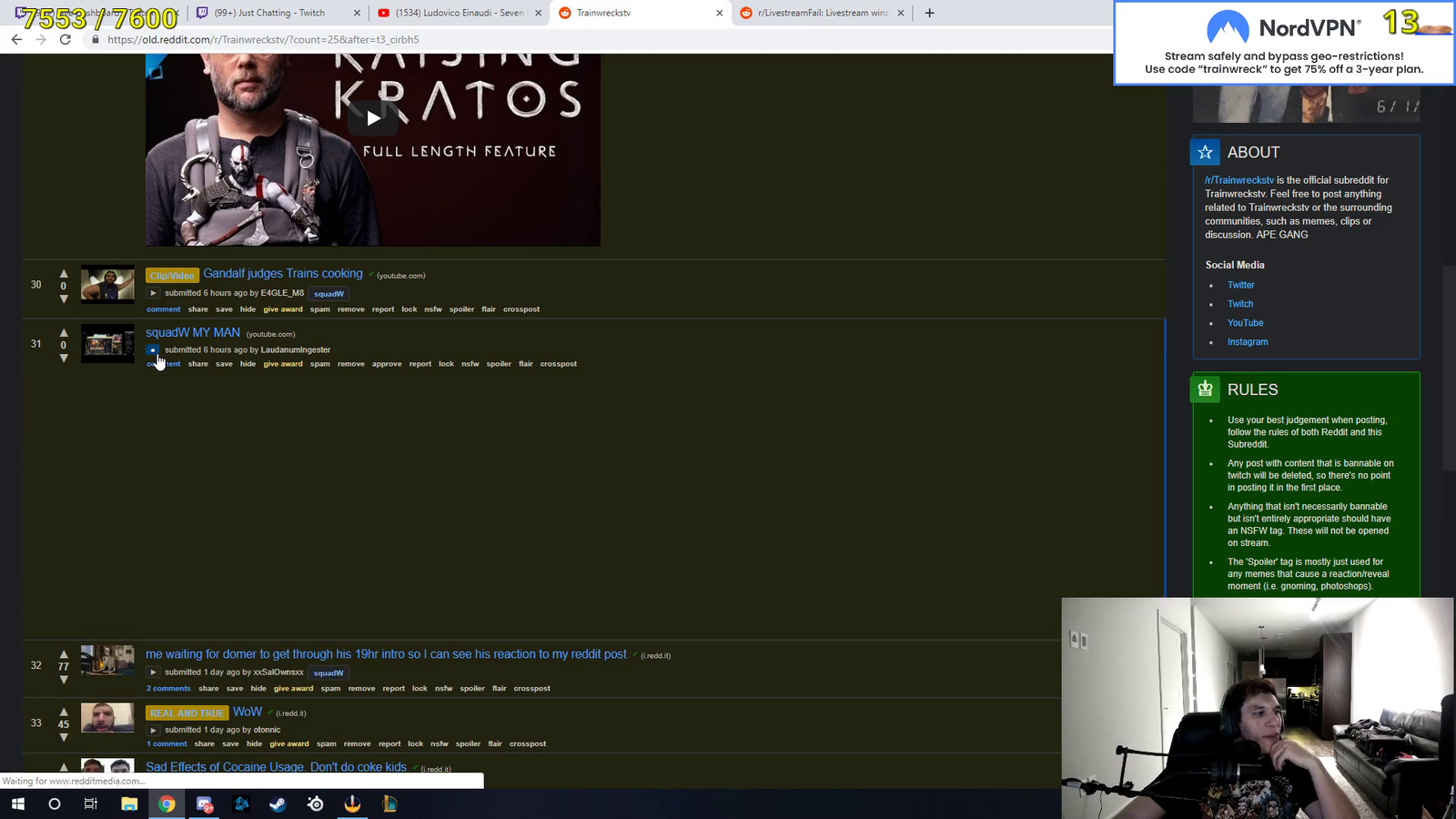This screenshot has width=1456, height=819.
Task: Crosspost the Gandalf judges Trains cooking post
Action: (521, 309)
